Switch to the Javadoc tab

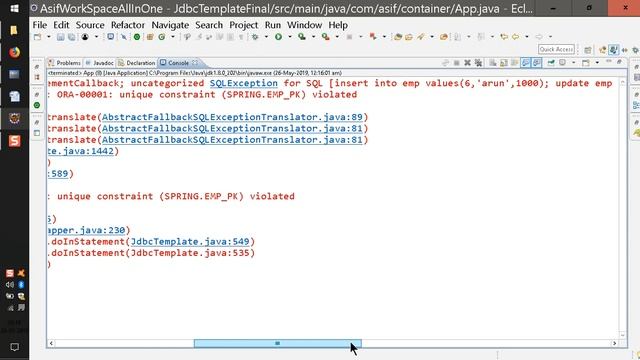pyautogui.click(x=100, y=63)
